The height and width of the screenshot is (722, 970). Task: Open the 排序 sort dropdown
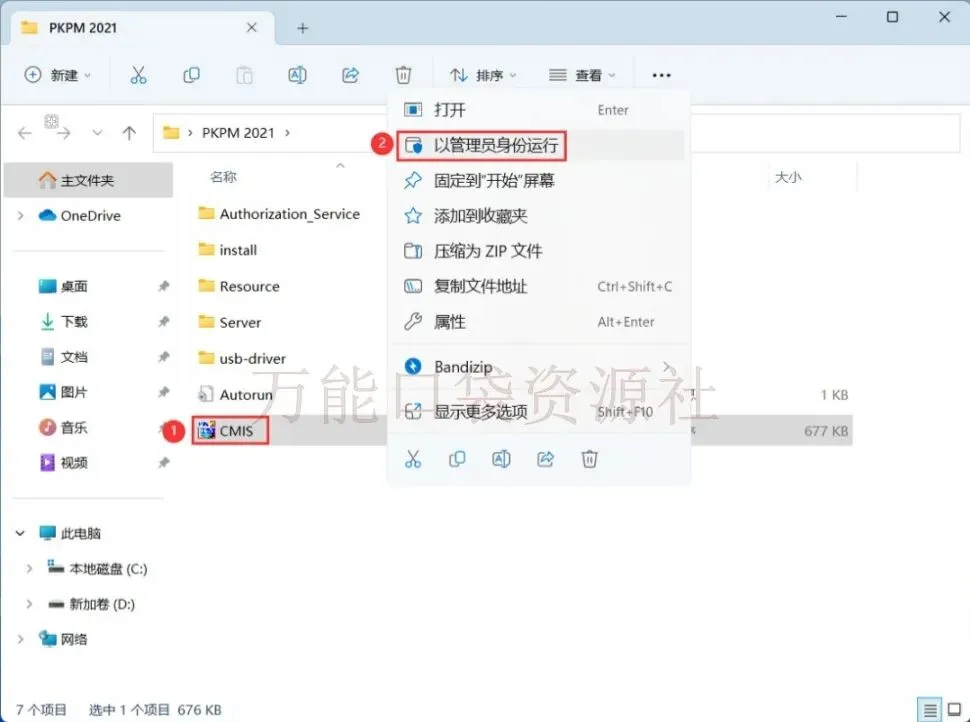point(483,75)
